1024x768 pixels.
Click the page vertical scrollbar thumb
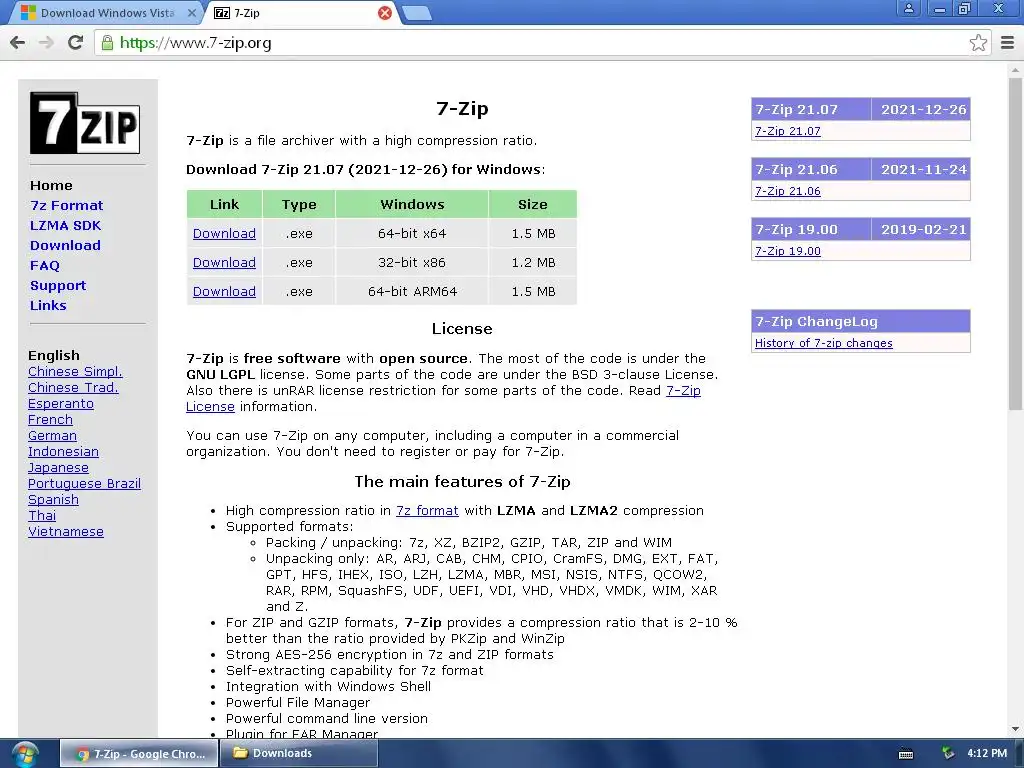pos(1016,243)
